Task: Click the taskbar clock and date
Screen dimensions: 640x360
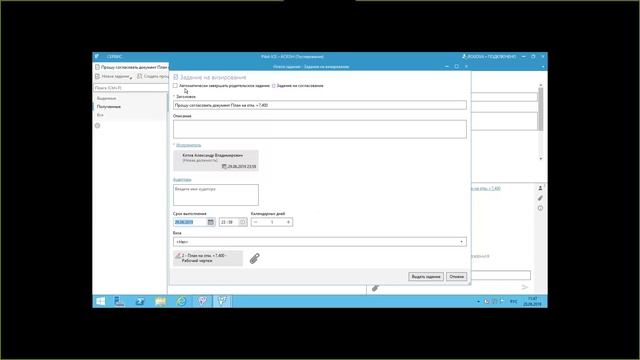Action: point(532,302)
